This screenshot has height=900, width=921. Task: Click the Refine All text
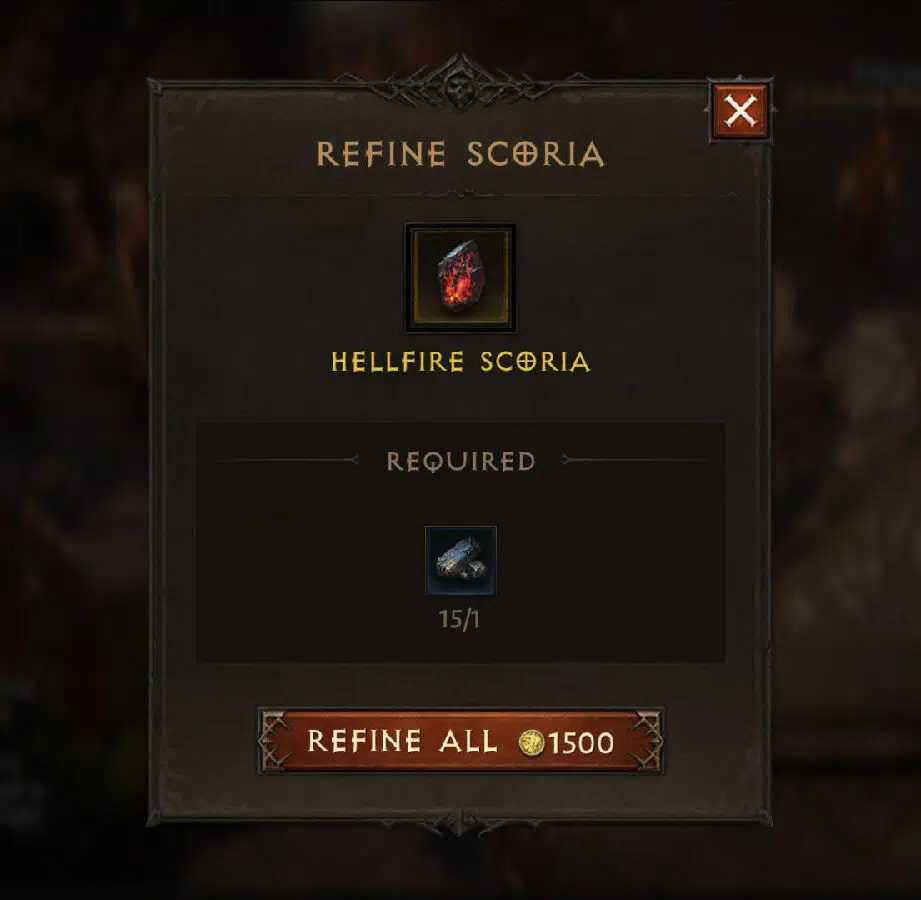click(402, 741)
